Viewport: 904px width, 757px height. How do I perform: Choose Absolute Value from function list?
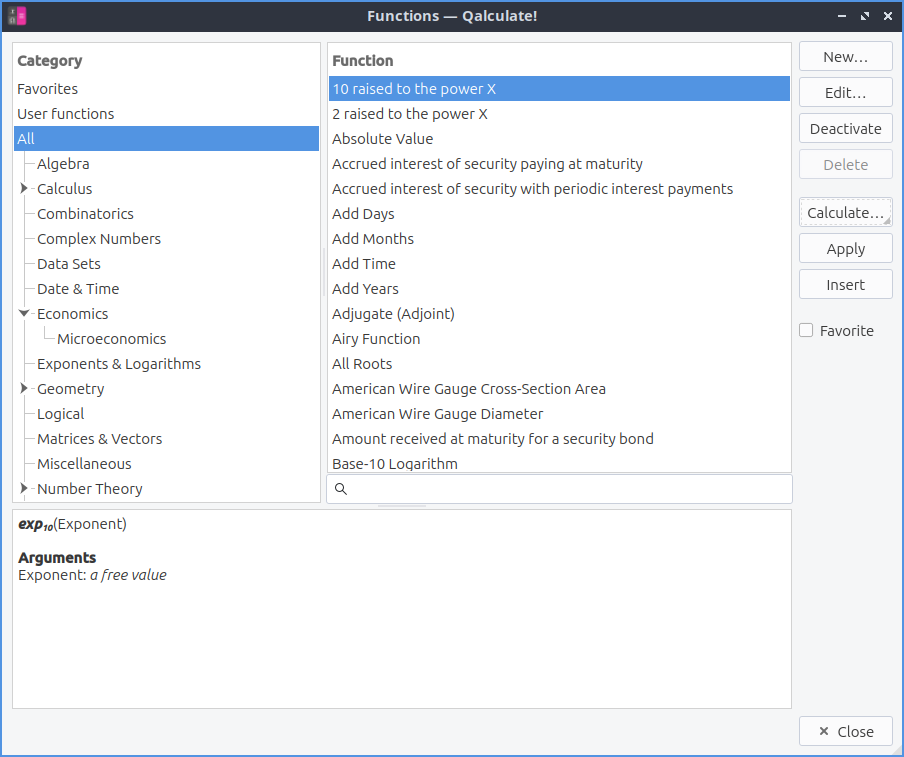(382, 139)
